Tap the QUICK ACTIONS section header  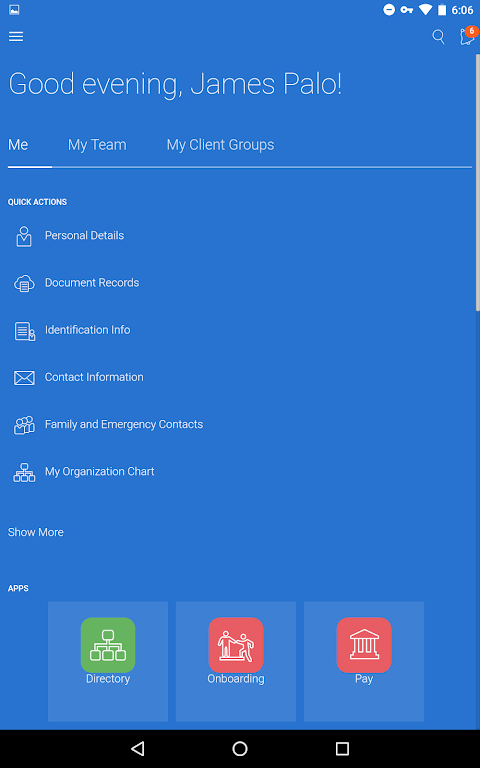point(37,202)
